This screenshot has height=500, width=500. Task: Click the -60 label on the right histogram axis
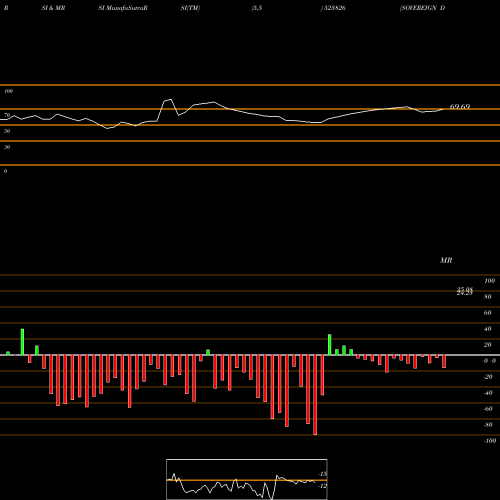(x=488, y=409)
